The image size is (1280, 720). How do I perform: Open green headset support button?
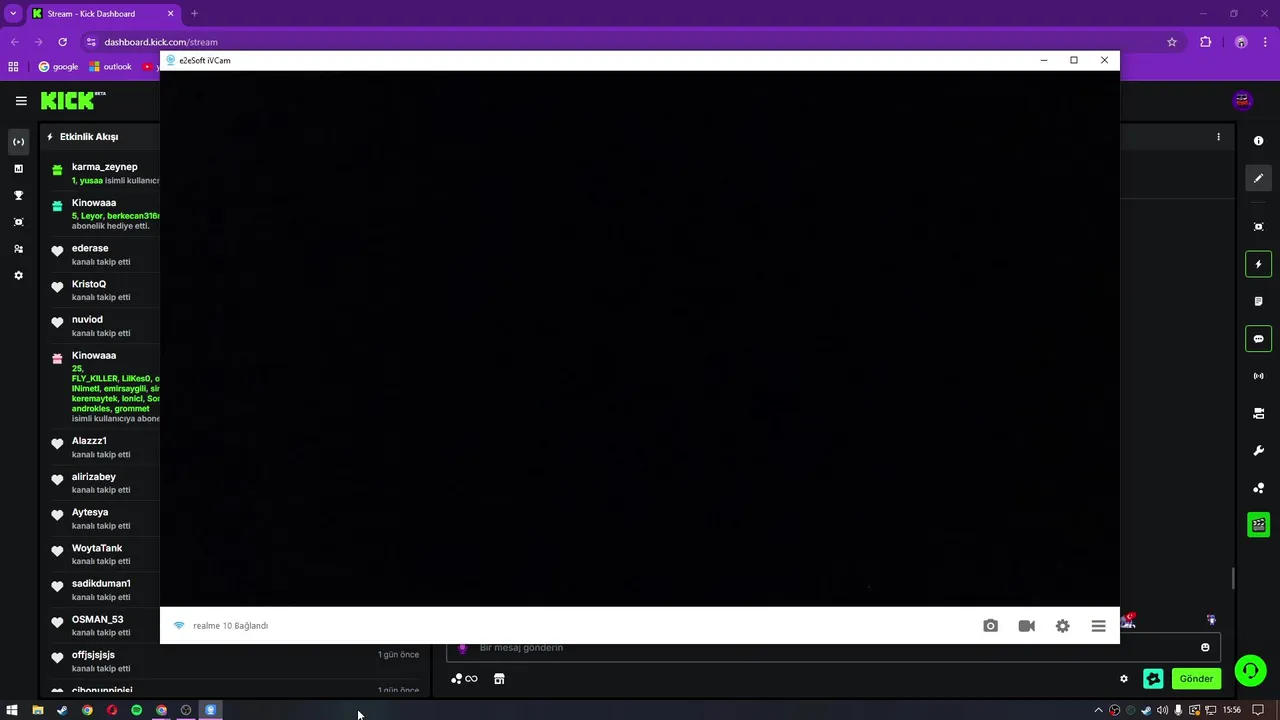tap(1250, 671)
